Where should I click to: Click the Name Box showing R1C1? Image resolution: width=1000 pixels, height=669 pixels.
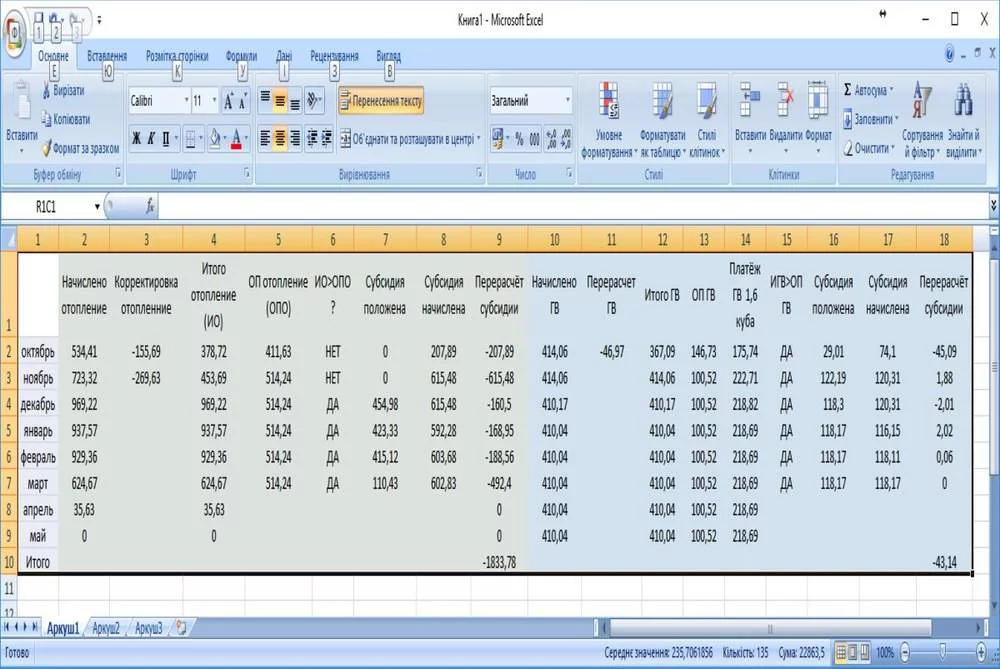(46, 207)
